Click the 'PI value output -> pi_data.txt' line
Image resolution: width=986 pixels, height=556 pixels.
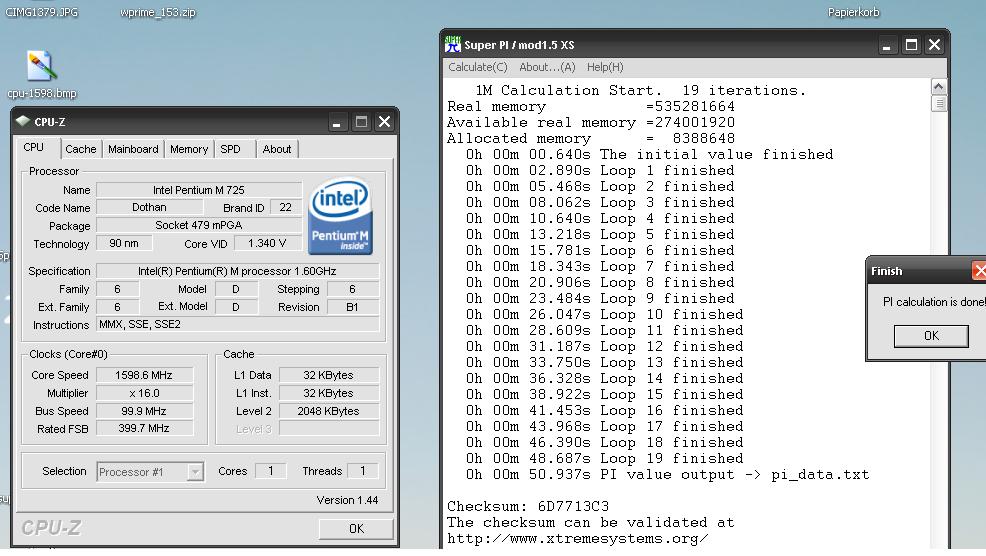click(667, 474)
